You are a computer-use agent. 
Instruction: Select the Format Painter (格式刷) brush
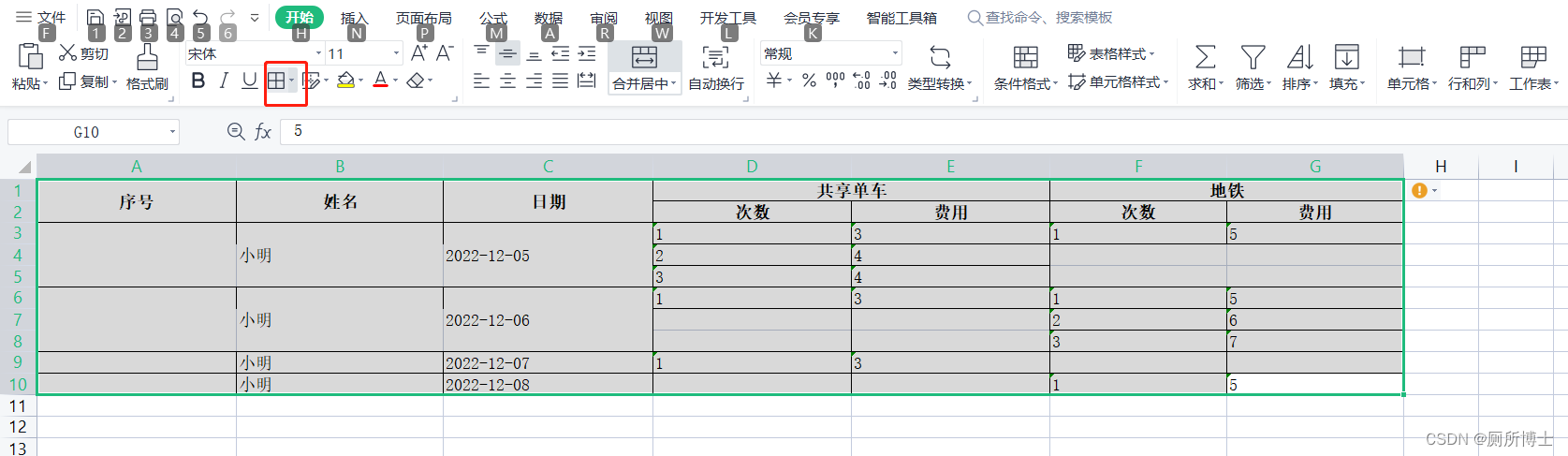pos(147,67)
